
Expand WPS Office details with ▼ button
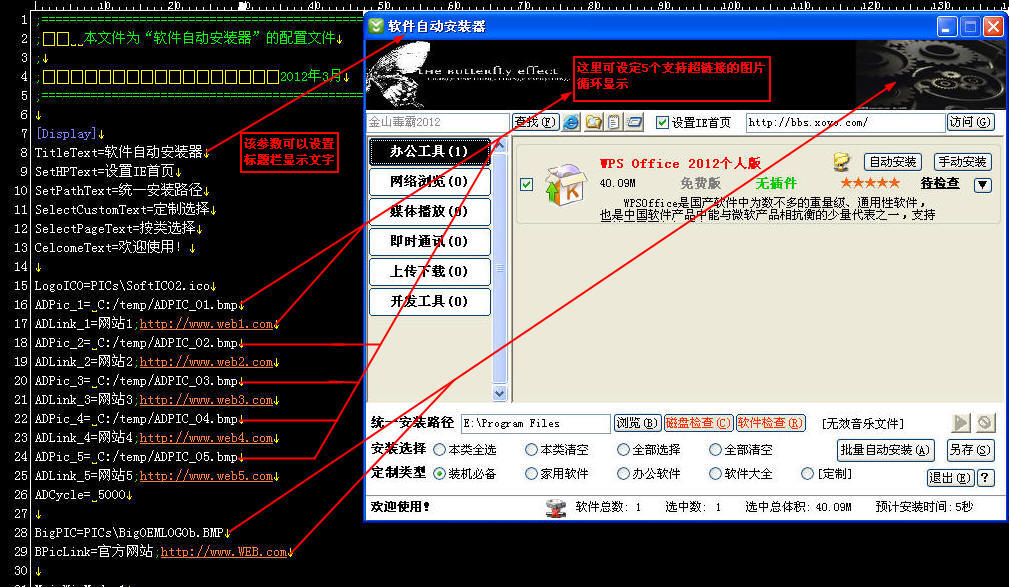(983, 185)
